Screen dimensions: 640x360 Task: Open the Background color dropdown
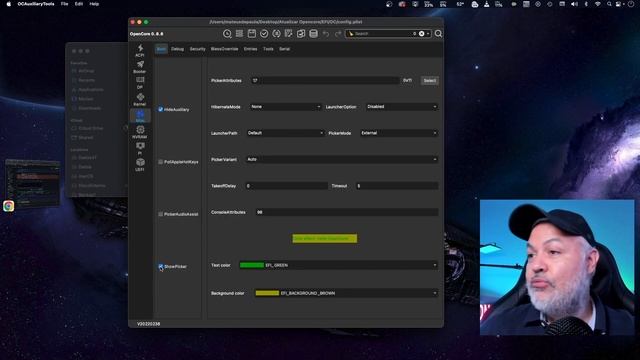[x=347, y=293]
